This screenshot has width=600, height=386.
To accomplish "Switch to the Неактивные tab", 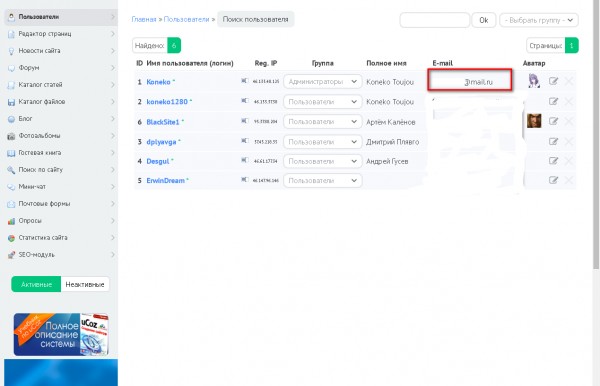I will [85, 284].
